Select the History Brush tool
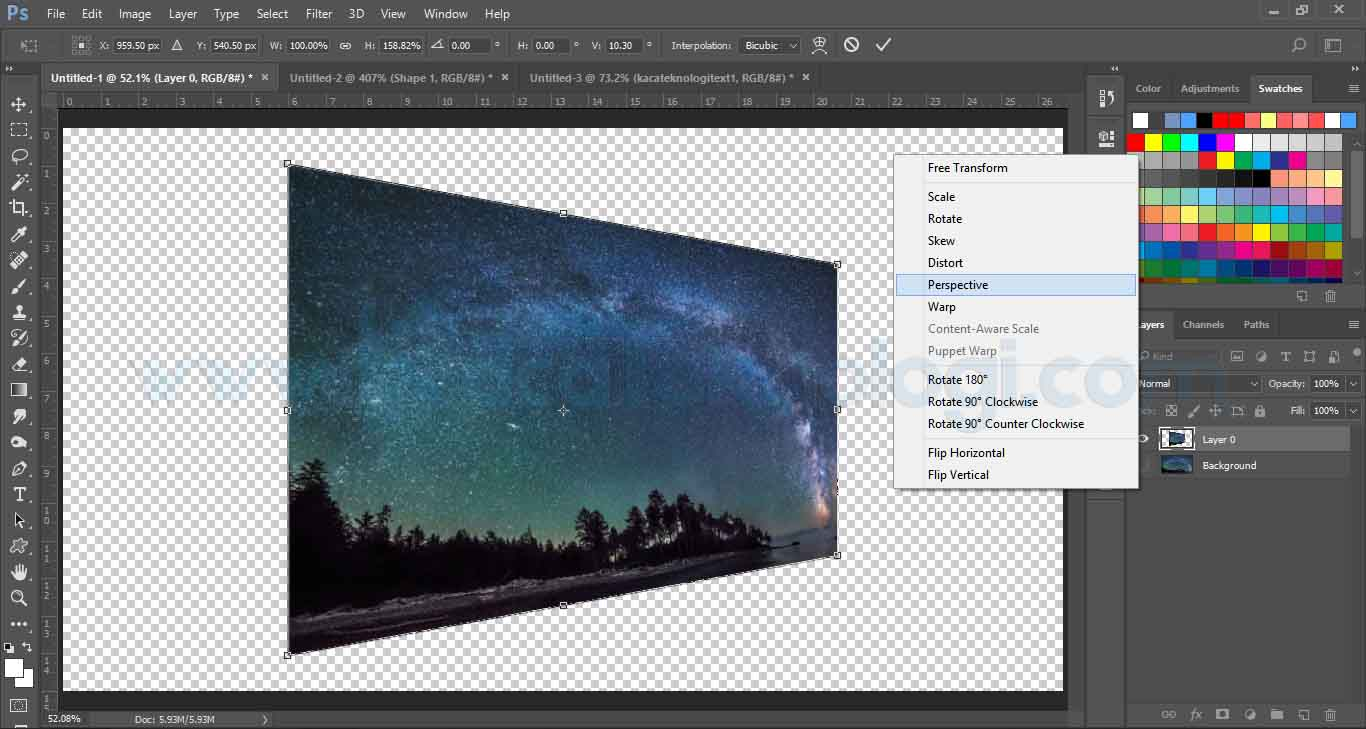 (x=19, y=338)
